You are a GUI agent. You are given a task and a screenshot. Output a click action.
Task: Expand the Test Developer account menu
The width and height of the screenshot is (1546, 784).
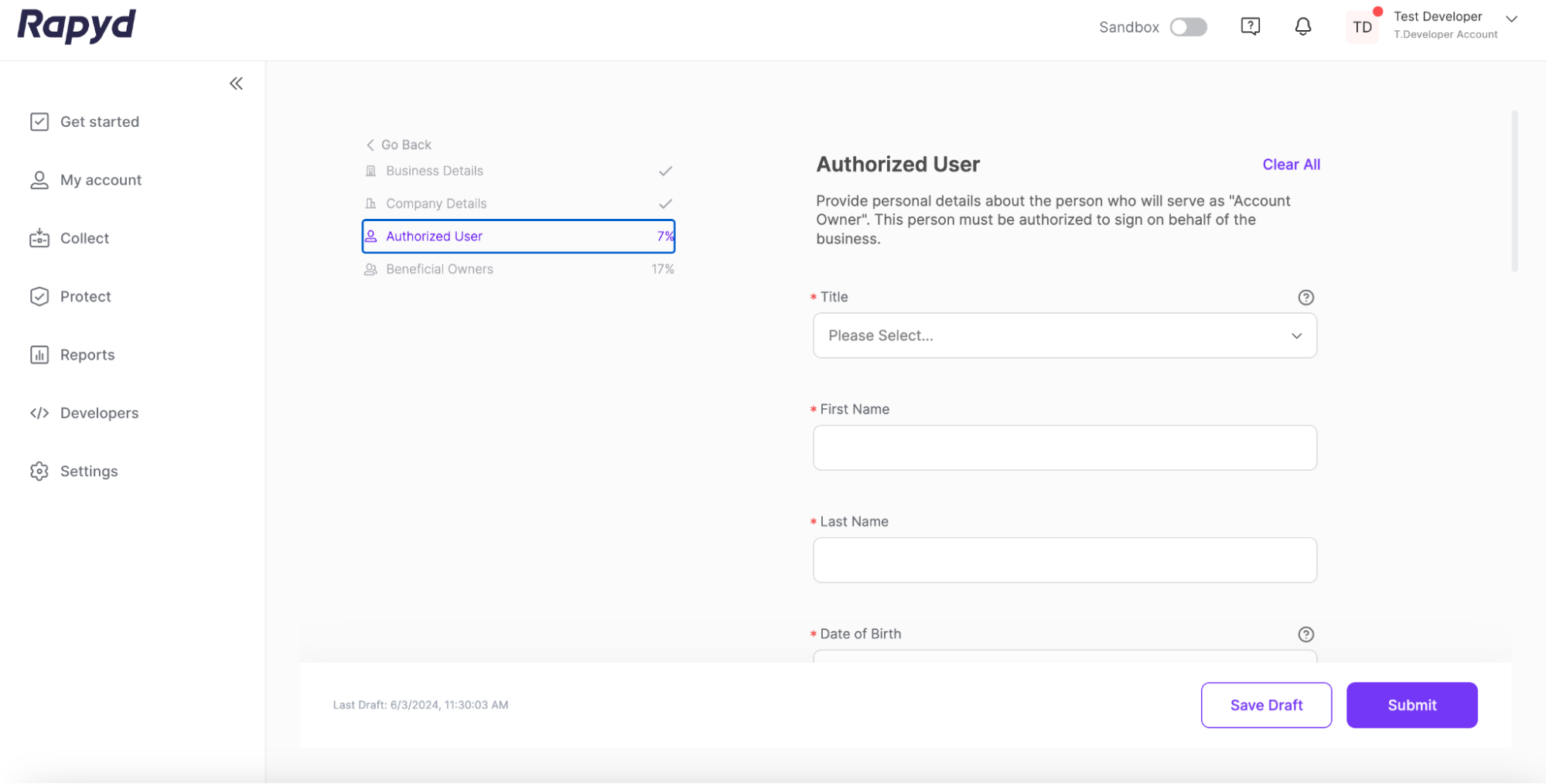coord(1510,19)
